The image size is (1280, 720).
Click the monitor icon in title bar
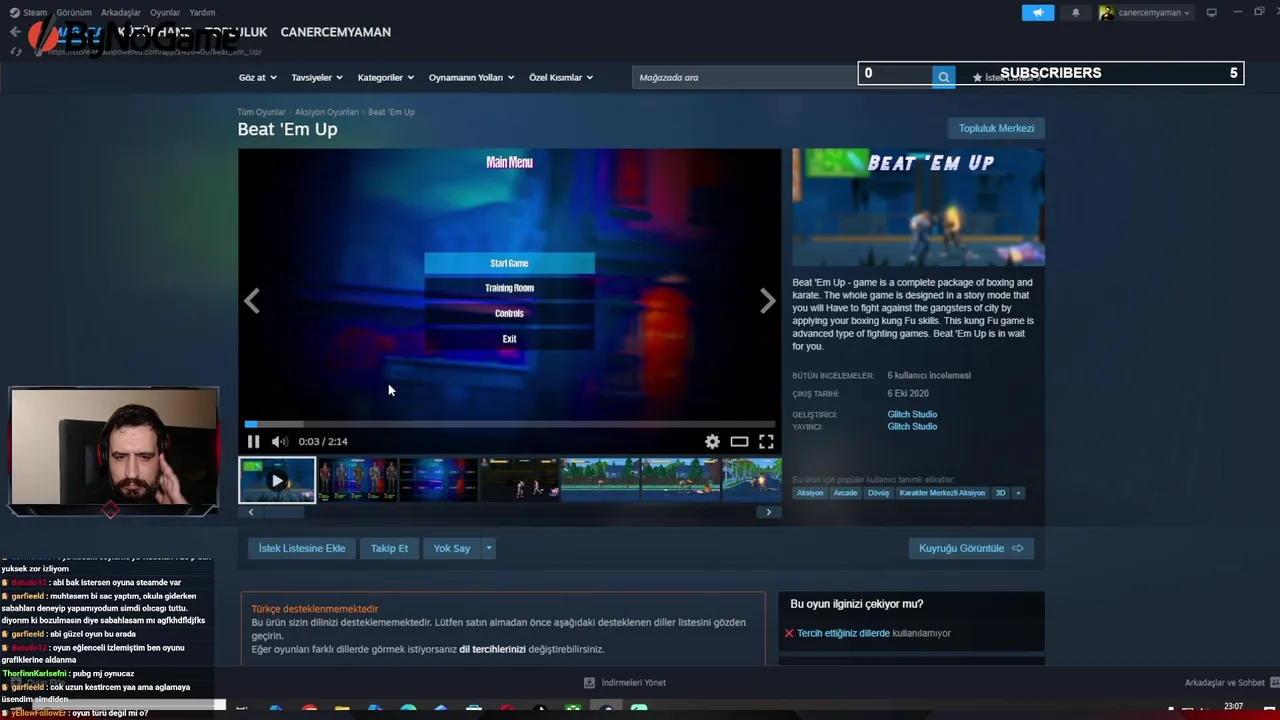1212,13
